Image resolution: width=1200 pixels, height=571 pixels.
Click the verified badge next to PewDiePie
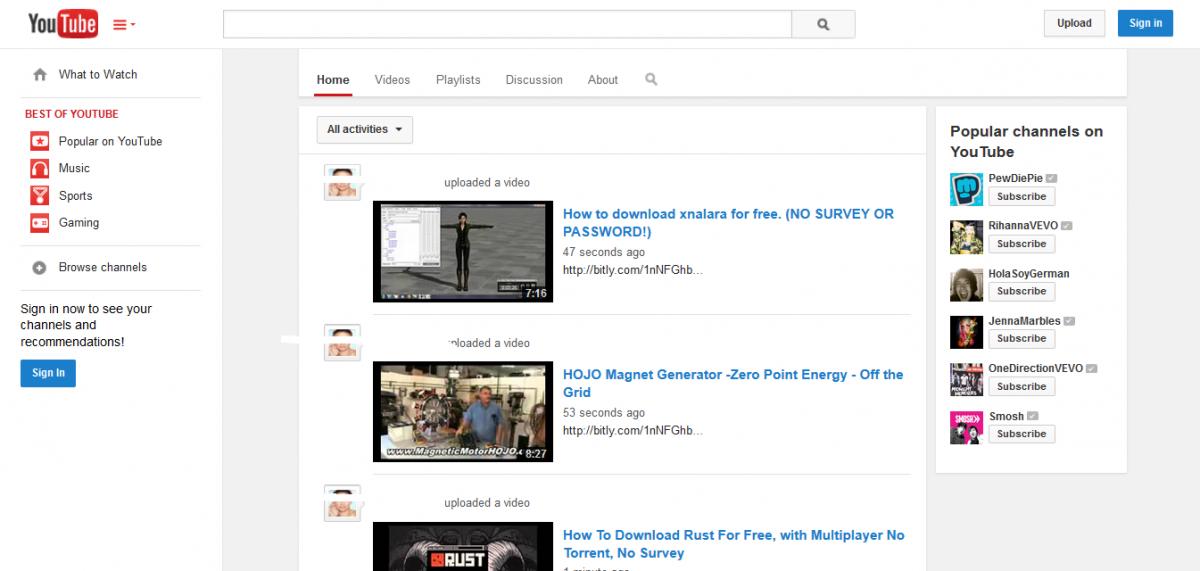(x=1052, y=178)
